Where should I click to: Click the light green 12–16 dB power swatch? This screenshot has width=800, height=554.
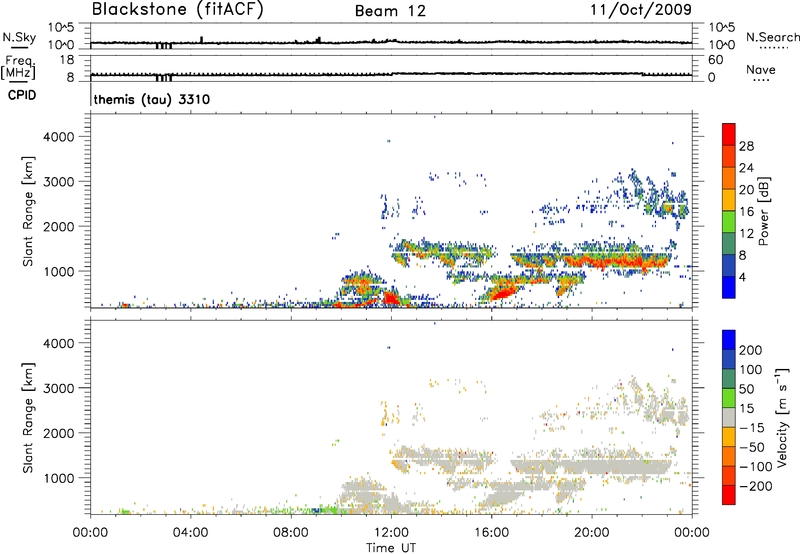click(729, 221)
